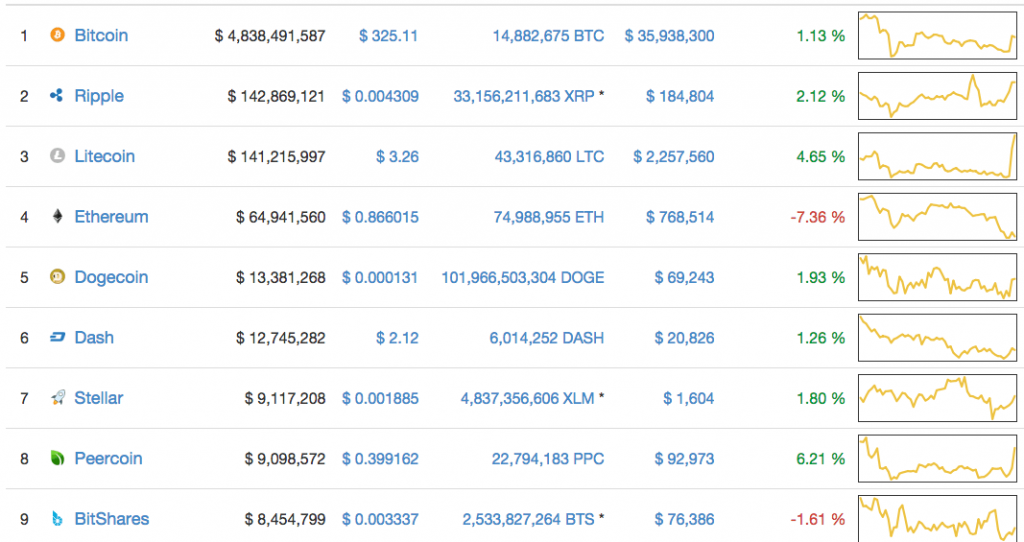The height and width of the screenshot is (542, 1024).
Task: Click Ethereum price $ 0.866015
Action: [380, 217]
